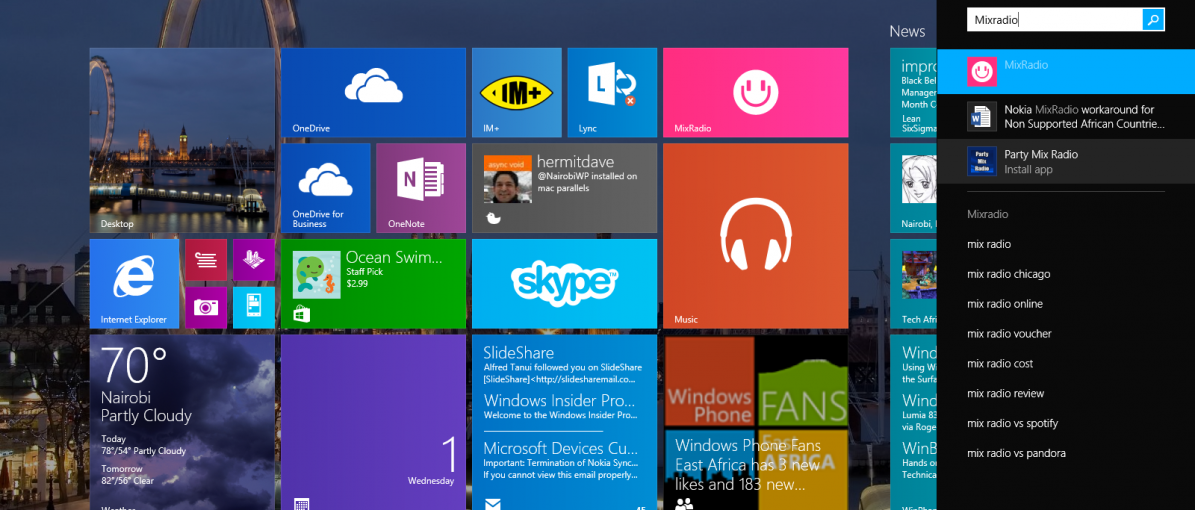Click into the Mixradio search box

click(1055, 20)
